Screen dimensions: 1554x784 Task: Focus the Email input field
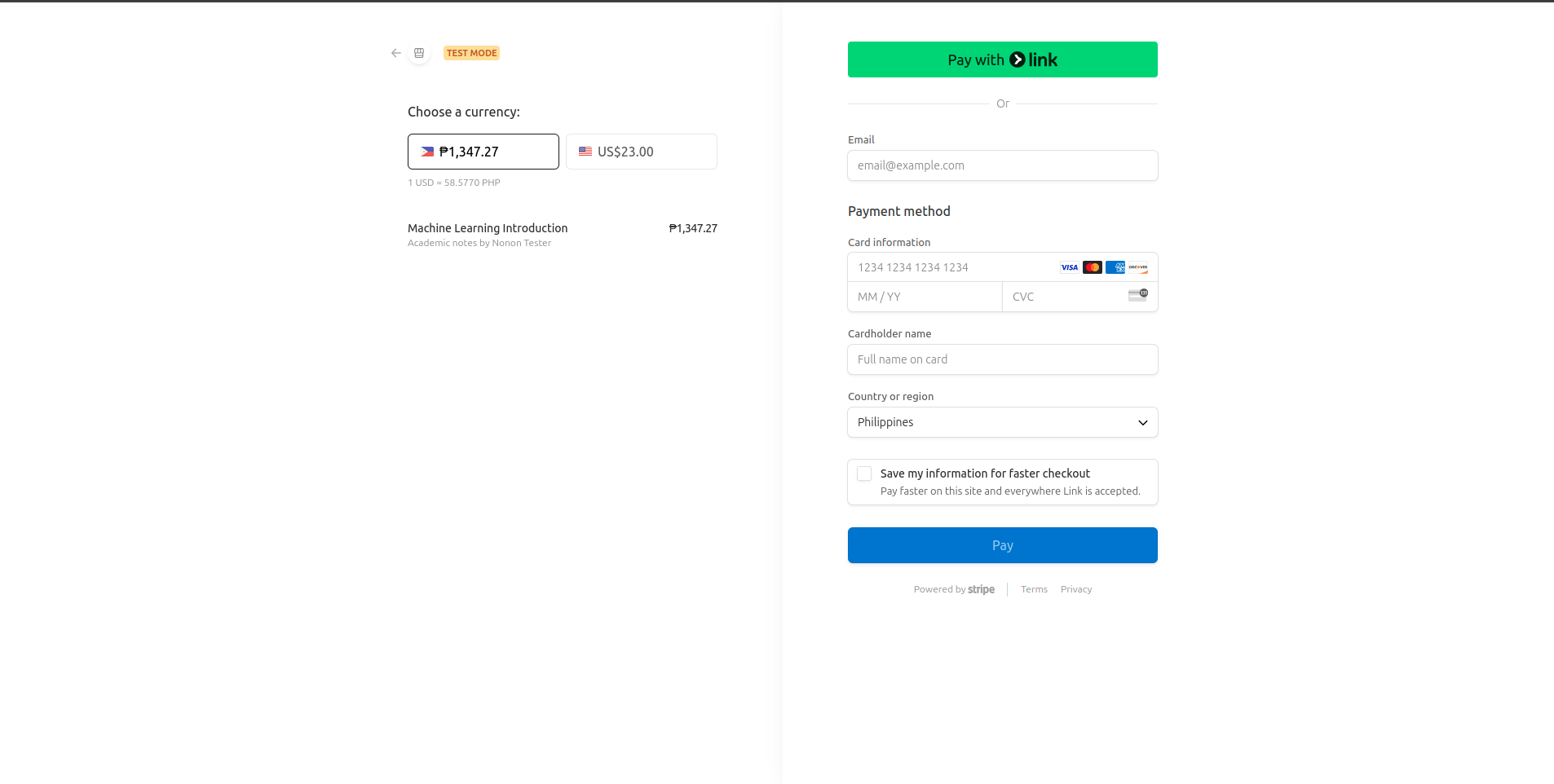tap(1002, 165)
